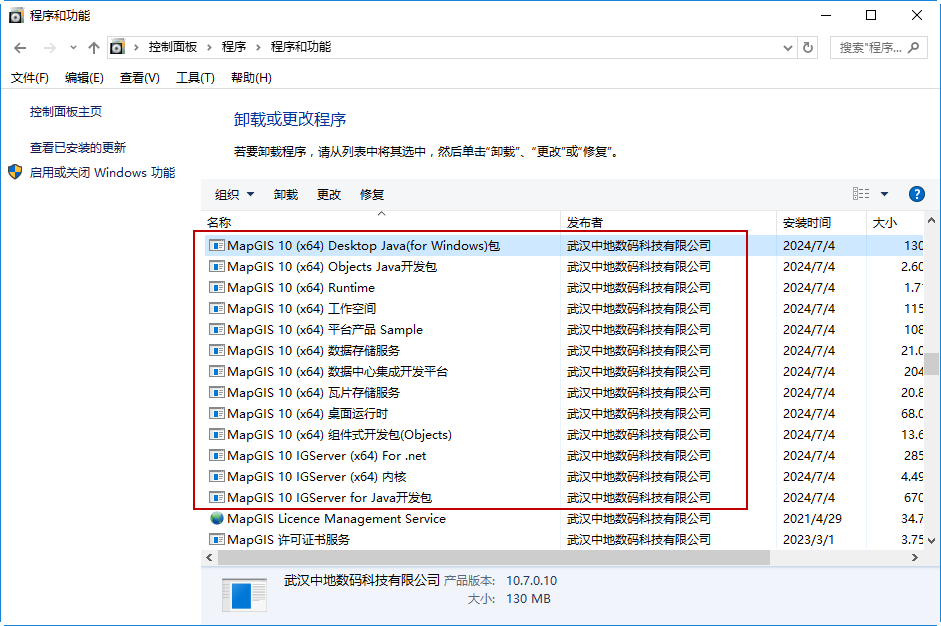Click the 修复 toolbar button
The image size is (941, 626).
click(x=372, y=194)
